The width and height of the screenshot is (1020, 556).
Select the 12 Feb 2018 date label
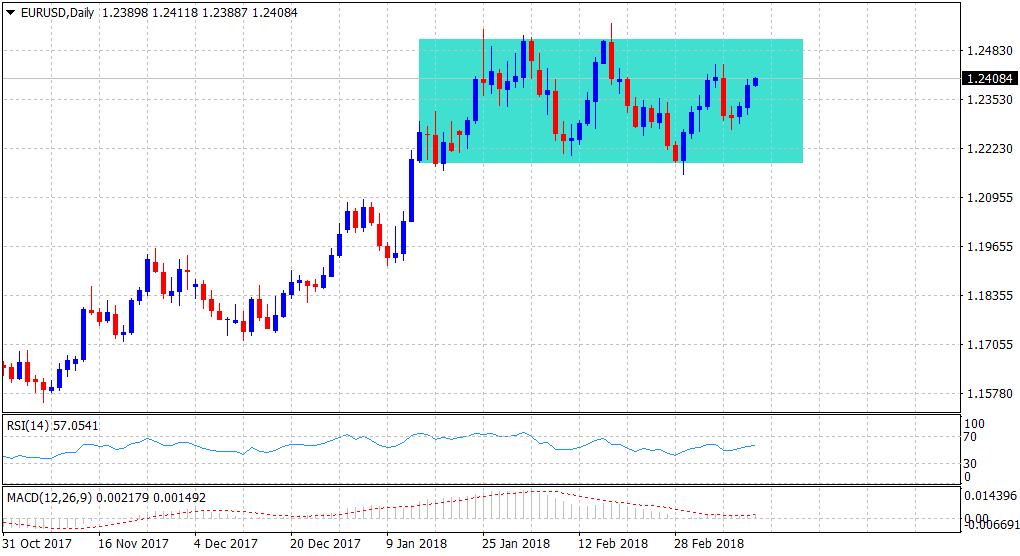click(x=613, y=543)
